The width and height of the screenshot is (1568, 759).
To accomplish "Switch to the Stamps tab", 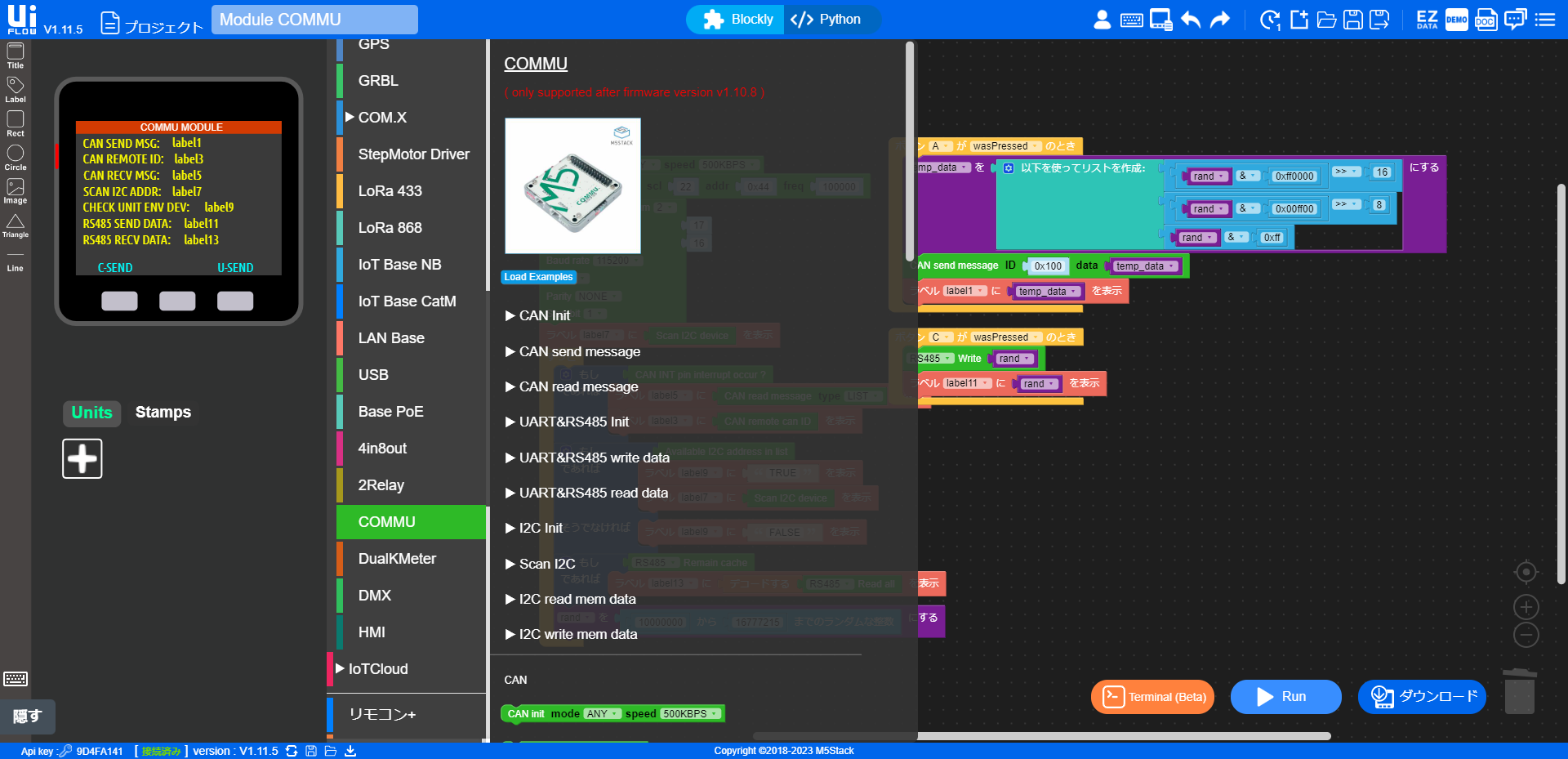I will pyautogui.click(x=163, y=413).
